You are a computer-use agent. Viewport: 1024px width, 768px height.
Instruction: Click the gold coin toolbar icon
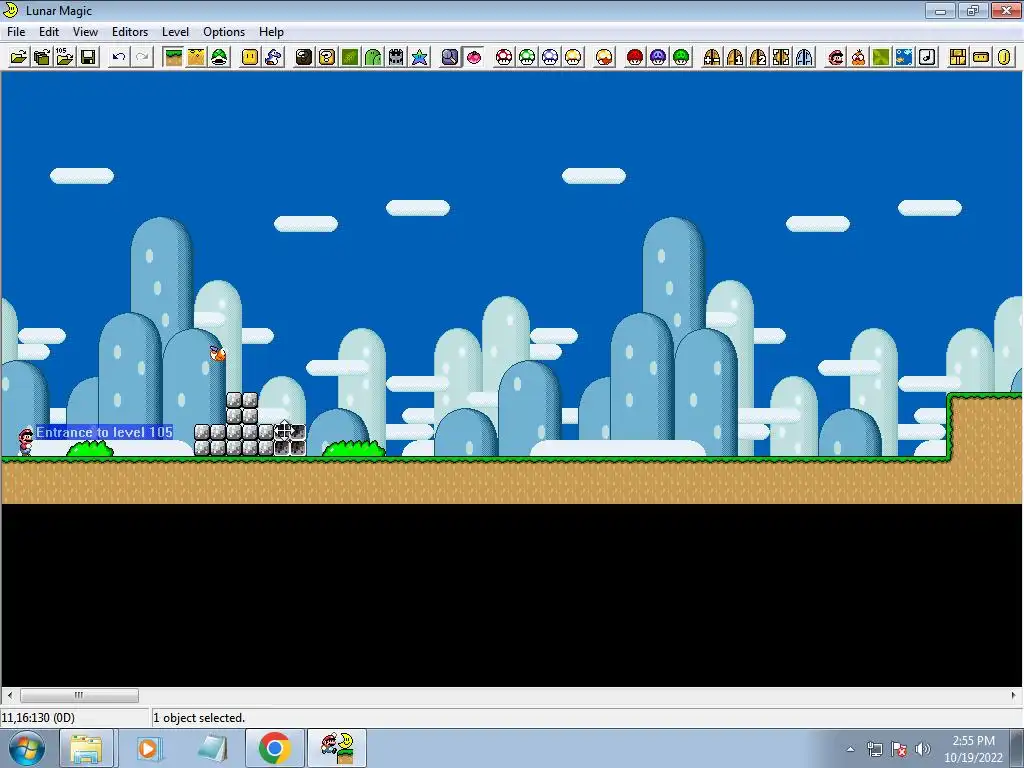[1004, 57]
